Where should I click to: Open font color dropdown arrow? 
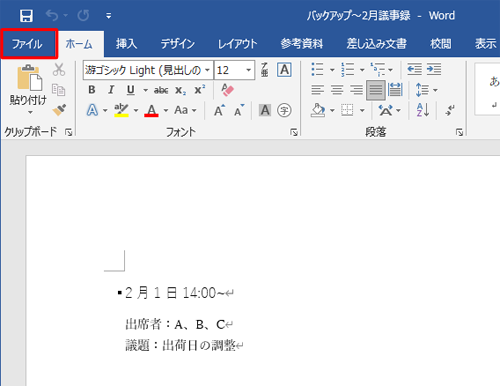(x=166, y=110)
